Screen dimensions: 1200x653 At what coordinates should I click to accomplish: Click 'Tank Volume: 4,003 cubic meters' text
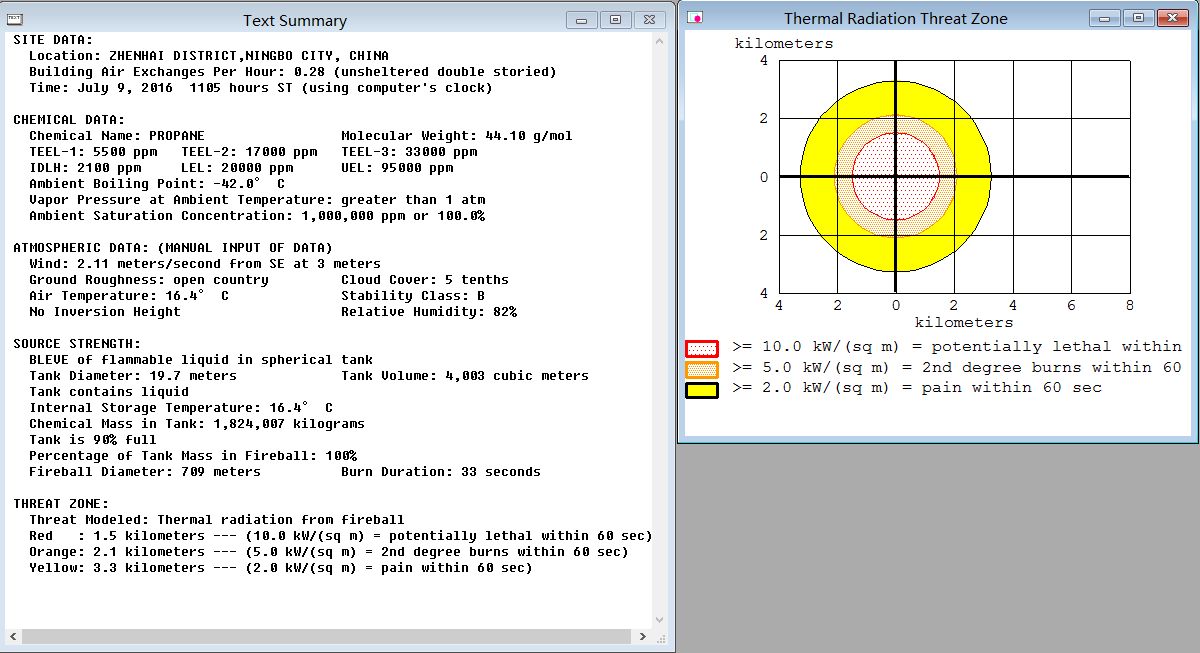465,376
